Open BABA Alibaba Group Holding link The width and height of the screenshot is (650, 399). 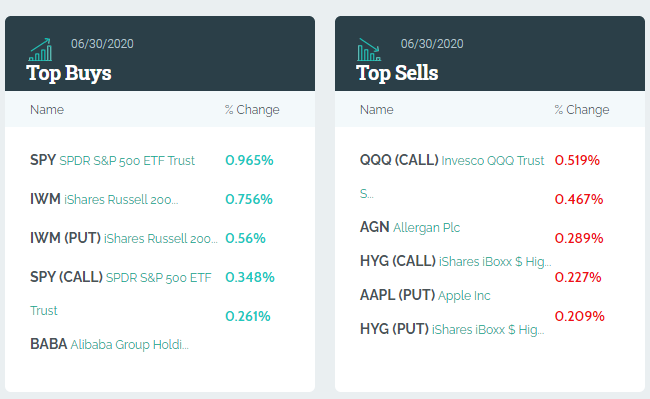click(109, 344)
